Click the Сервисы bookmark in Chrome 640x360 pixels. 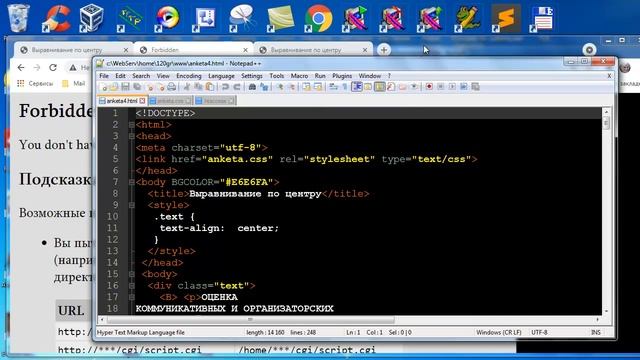point(36,84)
